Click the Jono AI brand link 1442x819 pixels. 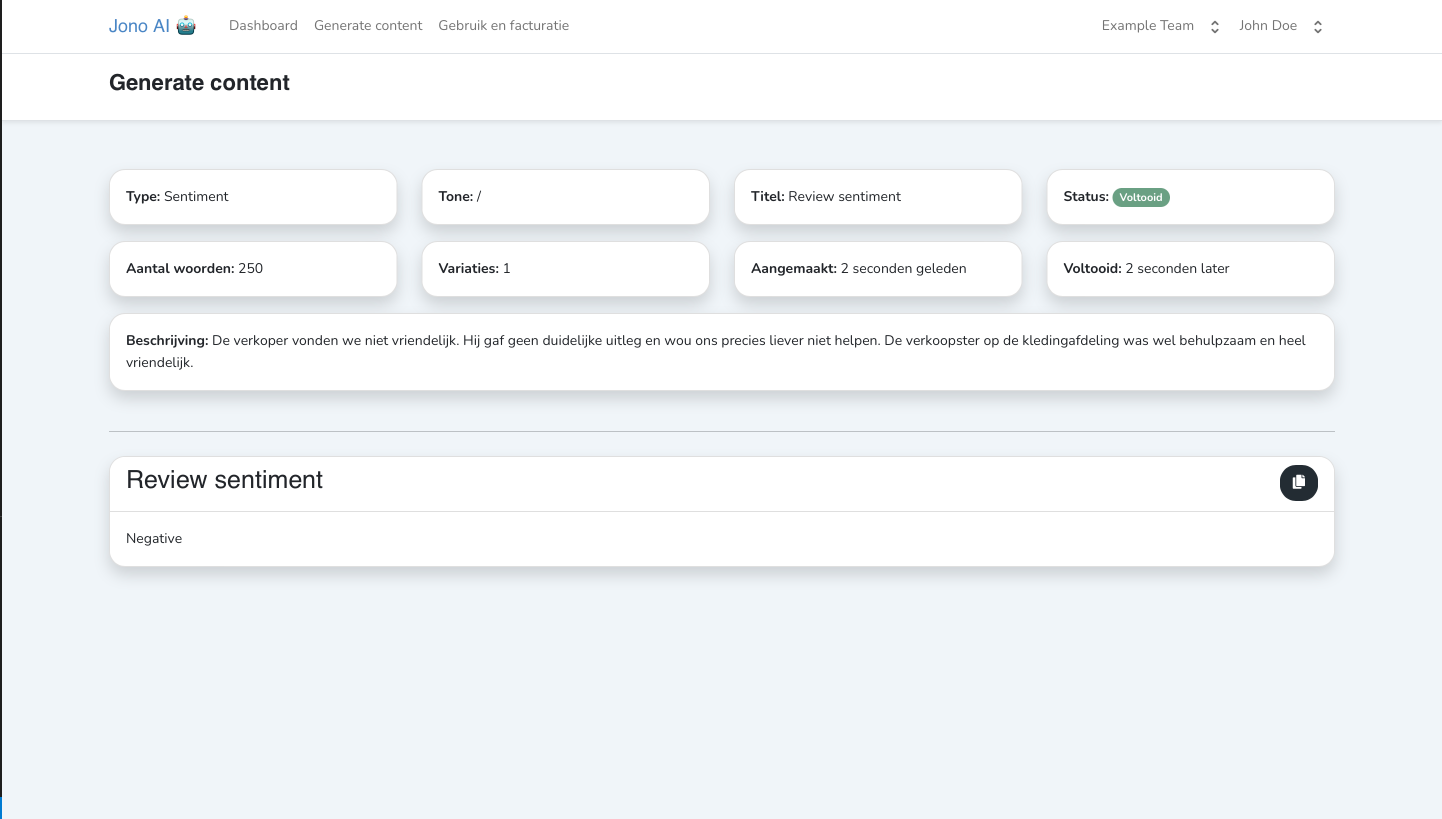point(139,26)
